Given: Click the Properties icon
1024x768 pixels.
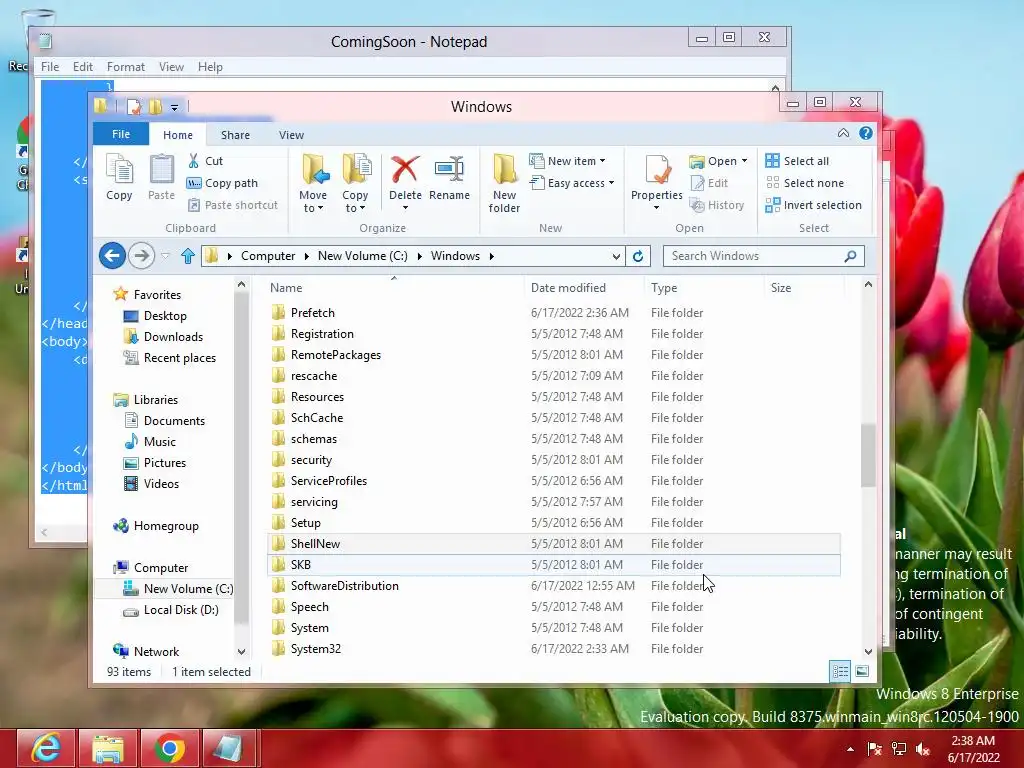Looking at the screenshot, I should click(x=656, y=170).
